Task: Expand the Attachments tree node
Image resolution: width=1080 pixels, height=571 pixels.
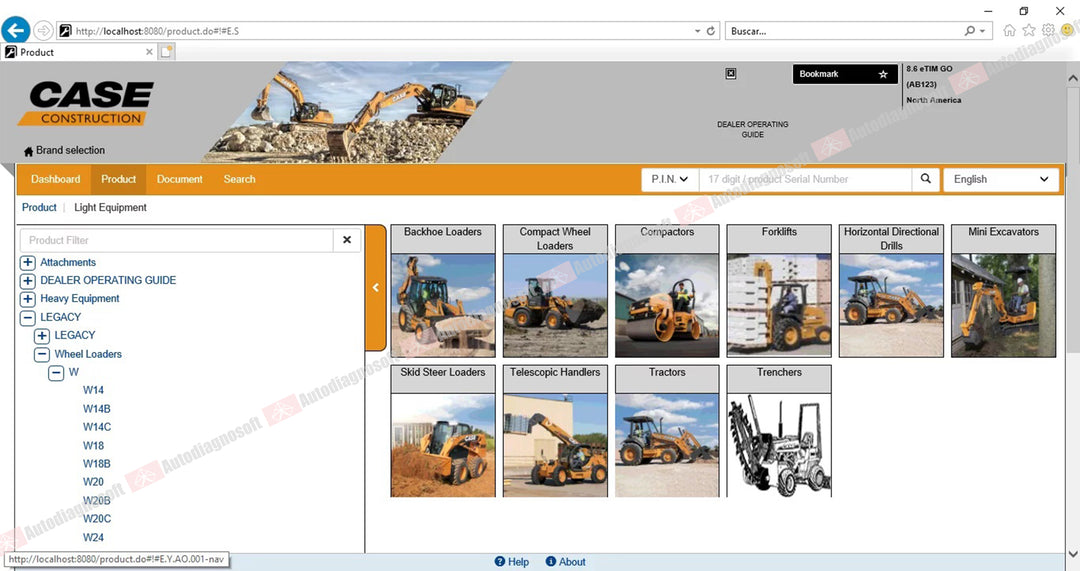Action: click(28, 262)
